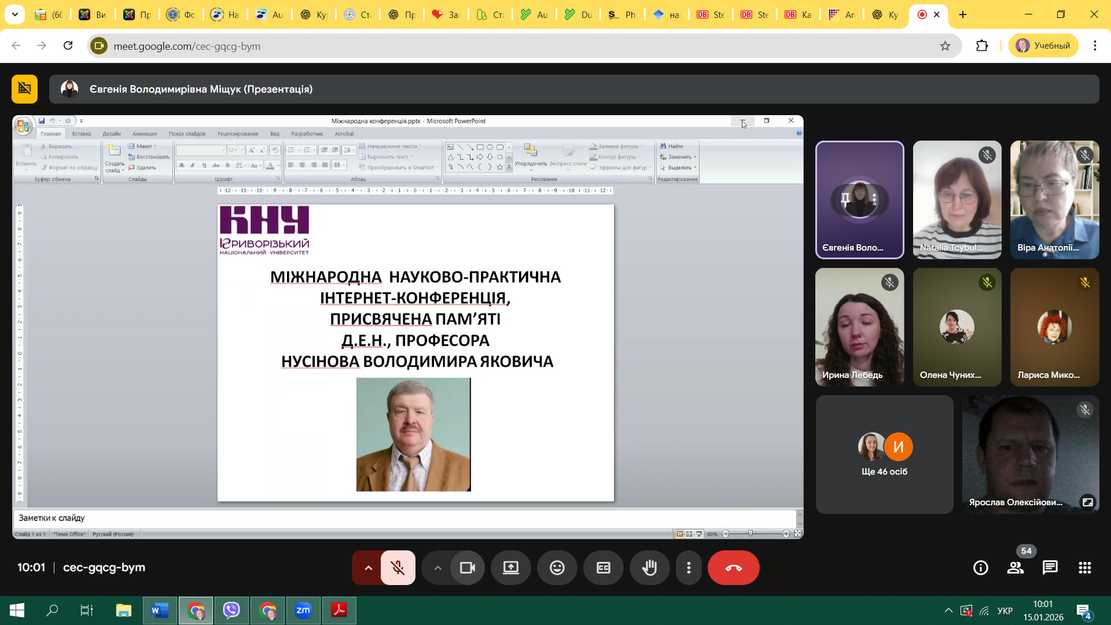Screen dimensions: 1111x625
Task: Open the audio settings arrow beside microphone
Action: tap(367, 568)
